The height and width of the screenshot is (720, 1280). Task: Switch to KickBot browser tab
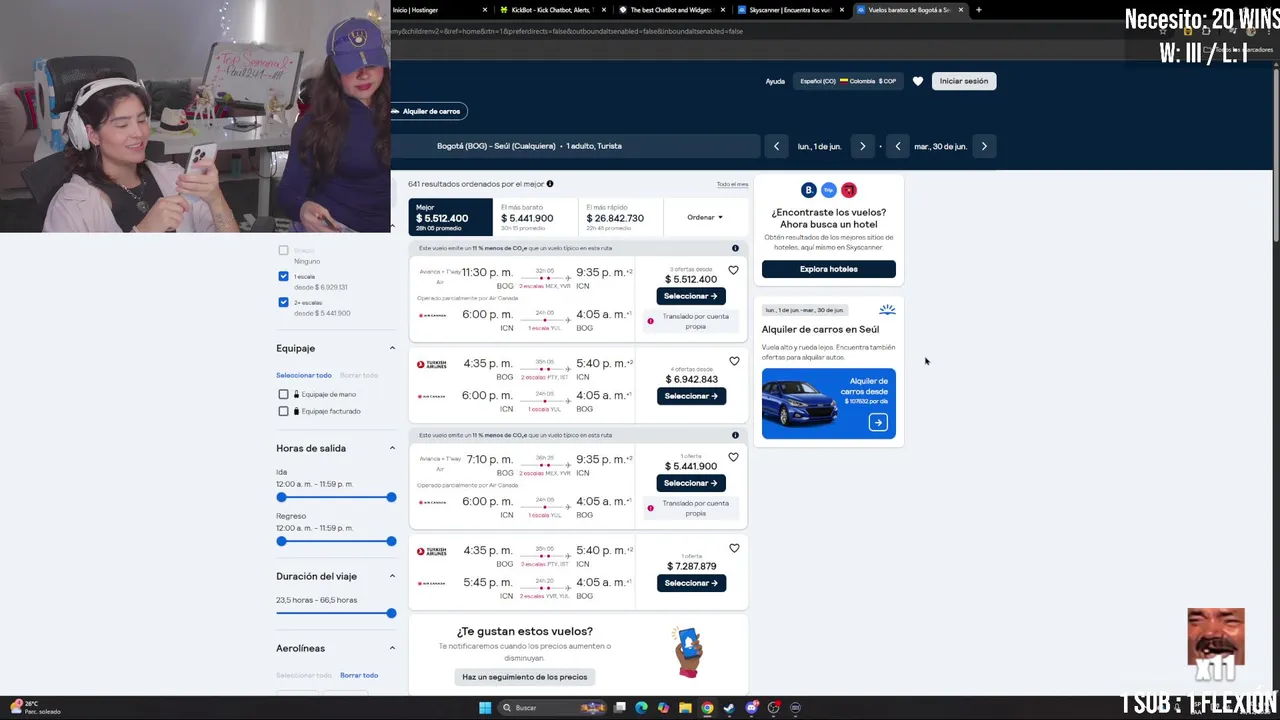coord(552,10)
